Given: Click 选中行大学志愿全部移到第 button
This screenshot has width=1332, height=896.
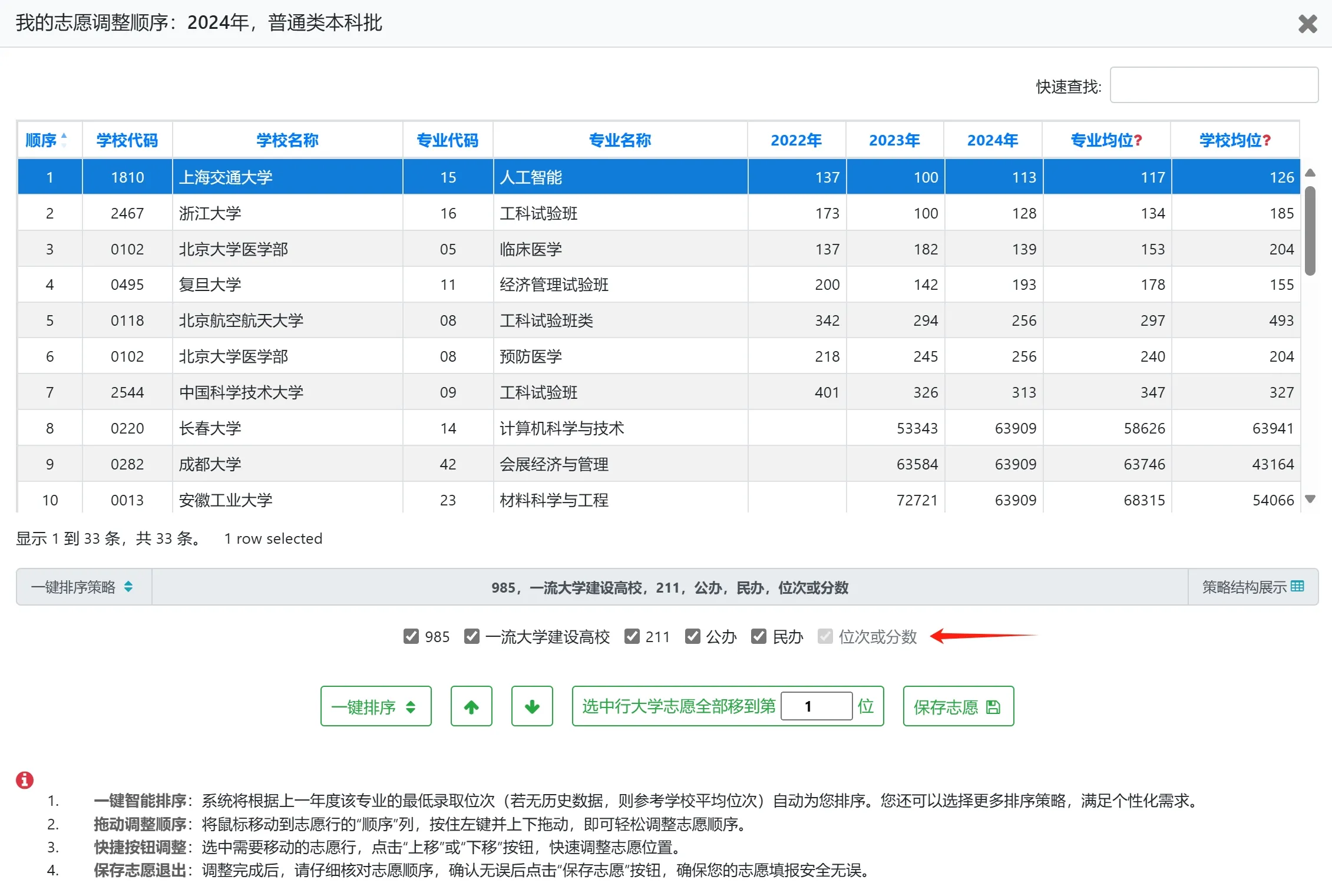Looking at the screenshot, I should coord(678,706).
